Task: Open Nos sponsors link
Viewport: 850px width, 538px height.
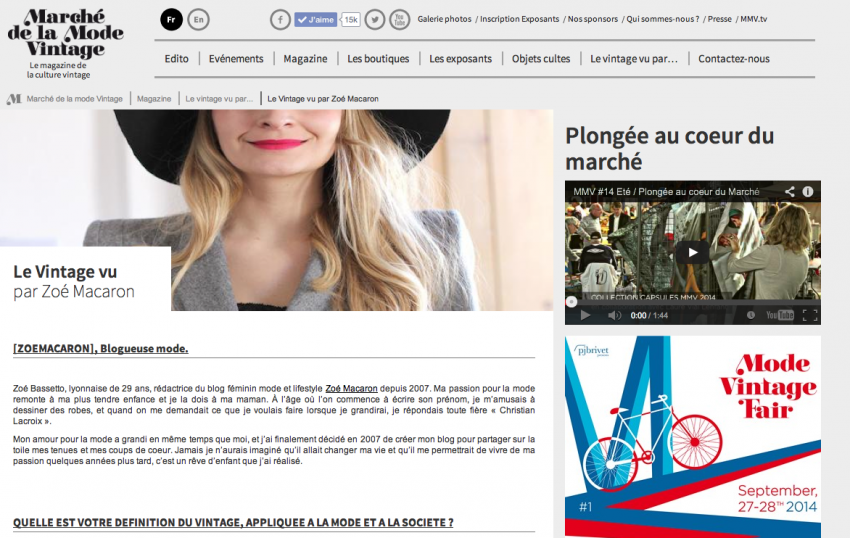Action: tap(593, 19)
